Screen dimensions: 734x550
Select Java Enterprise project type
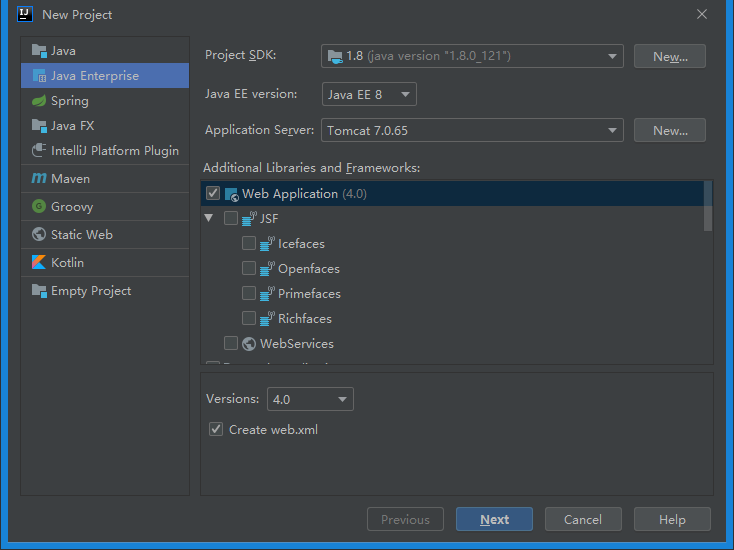pos(105,75)
